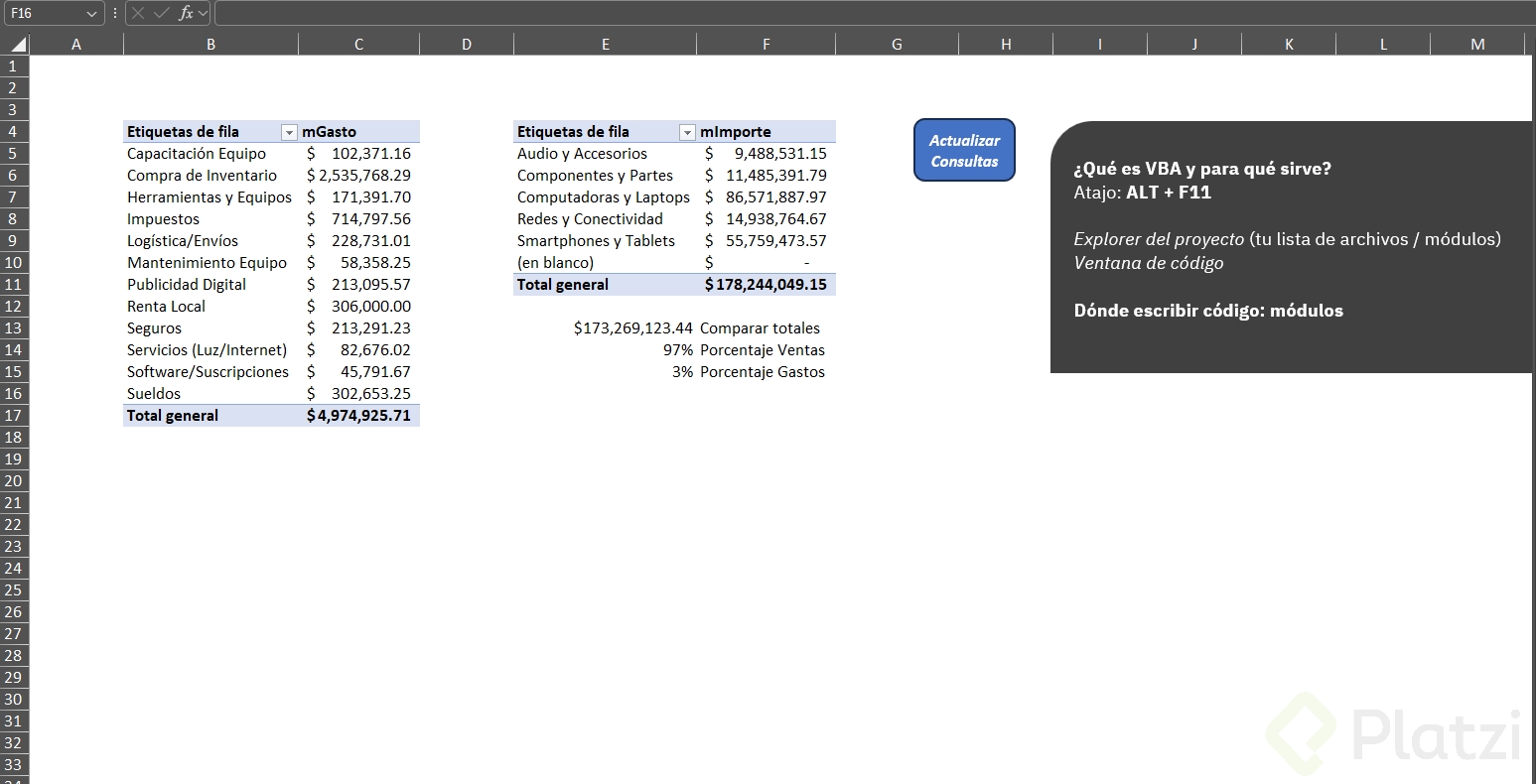Select column F header
Viewport: 1536px width, 784px height.
pos(766,45)
